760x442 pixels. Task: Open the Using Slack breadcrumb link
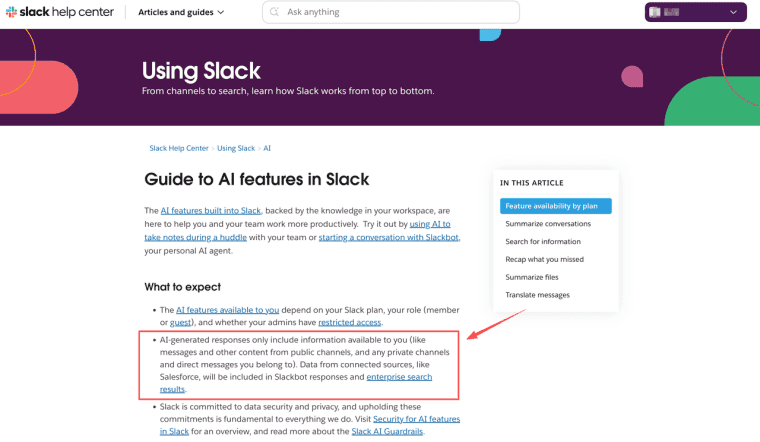point(236,148)
